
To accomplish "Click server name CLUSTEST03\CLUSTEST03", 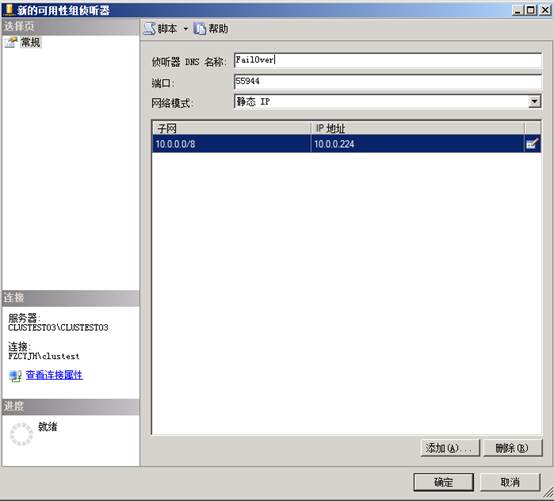I will tap(58, 328).
